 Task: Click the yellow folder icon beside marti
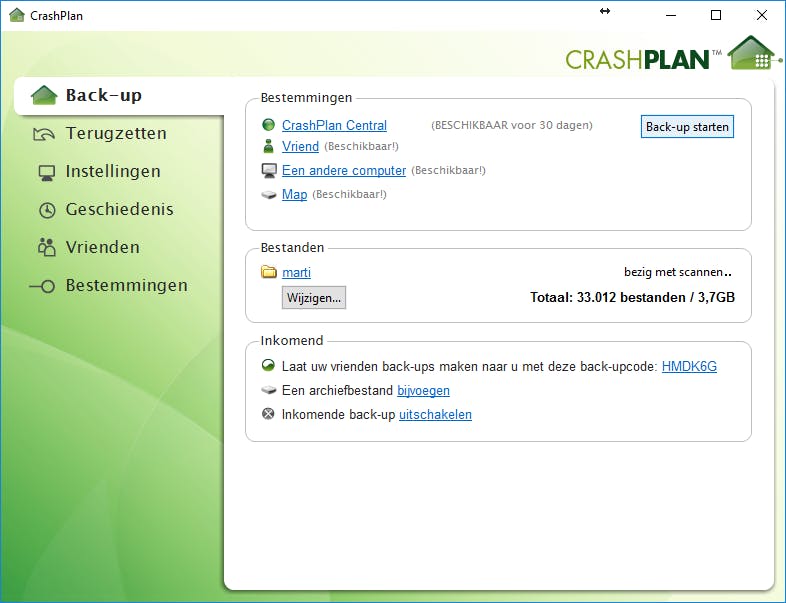[269, 272]
